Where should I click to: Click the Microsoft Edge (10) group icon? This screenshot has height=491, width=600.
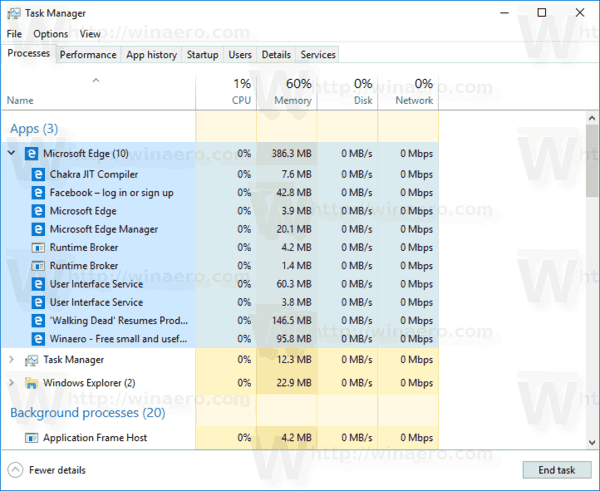click(x=31, y=153)
